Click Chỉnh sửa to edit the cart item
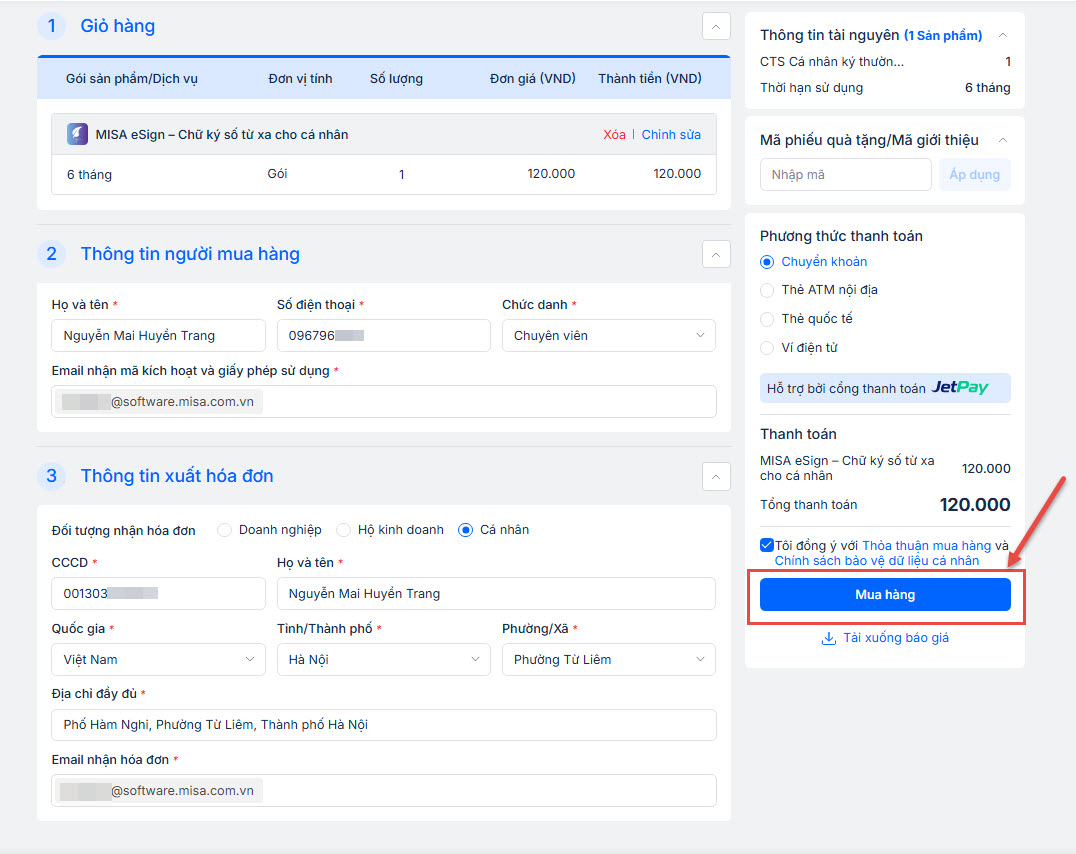The width and height of the screenshot is (1076, 854). tap(671, 135)
